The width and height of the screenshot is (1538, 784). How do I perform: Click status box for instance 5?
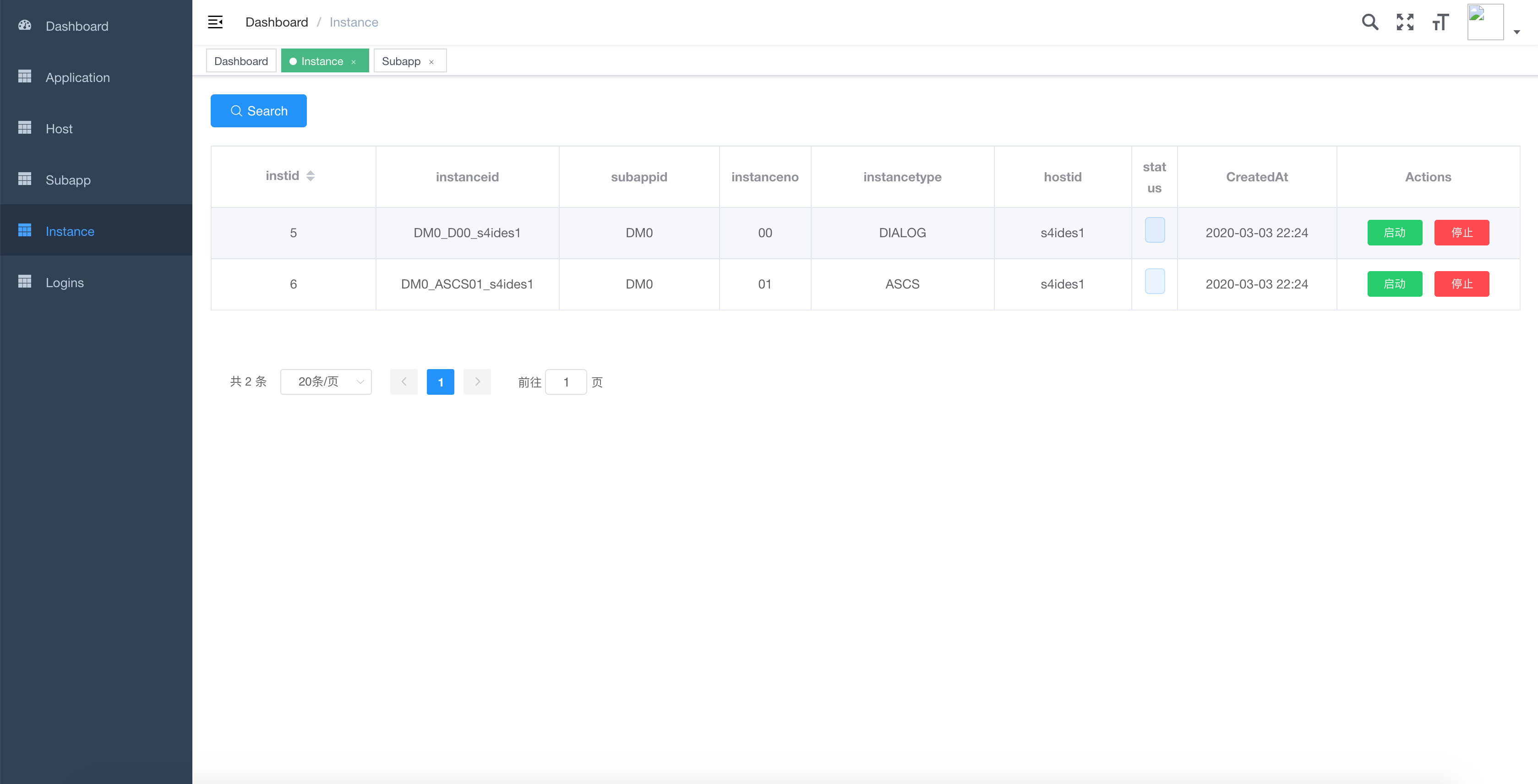point(1154,230)
